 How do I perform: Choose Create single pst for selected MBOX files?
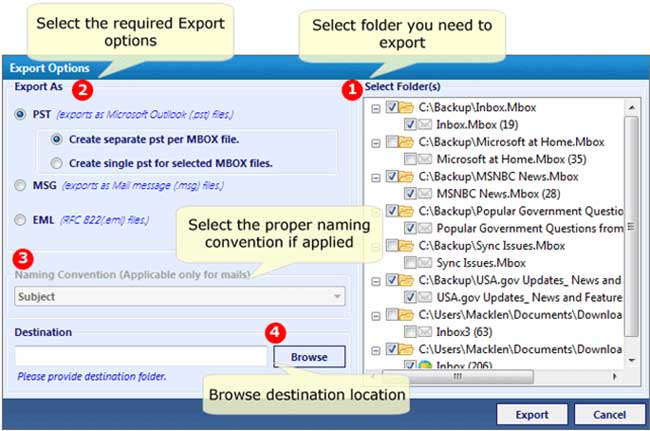point(56,163)
